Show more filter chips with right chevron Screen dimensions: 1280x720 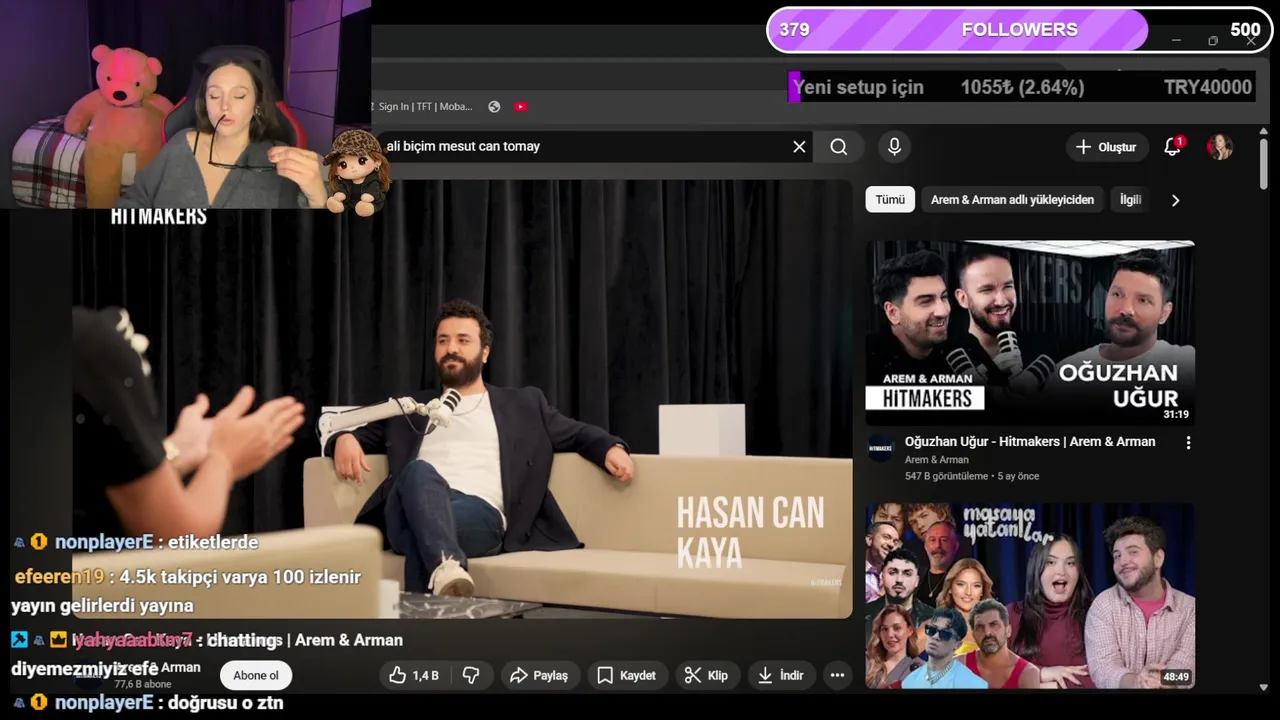1175,200
